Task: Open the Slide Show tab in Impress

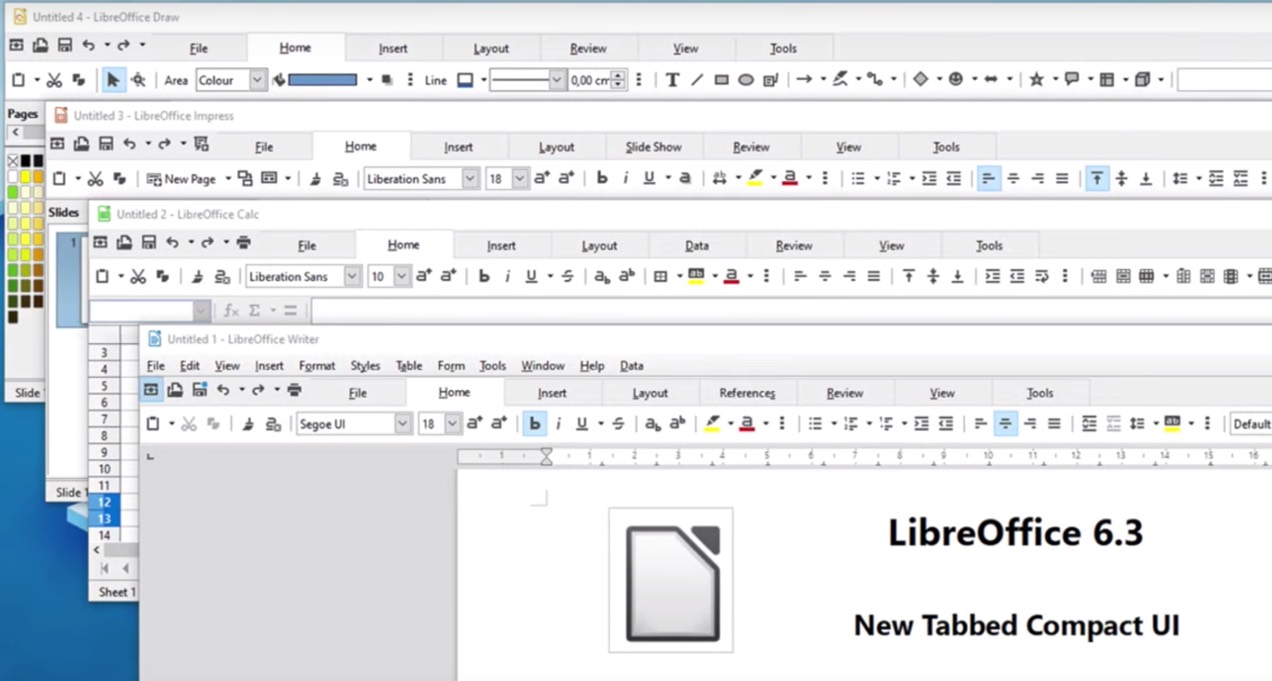Action: point(653,146)
